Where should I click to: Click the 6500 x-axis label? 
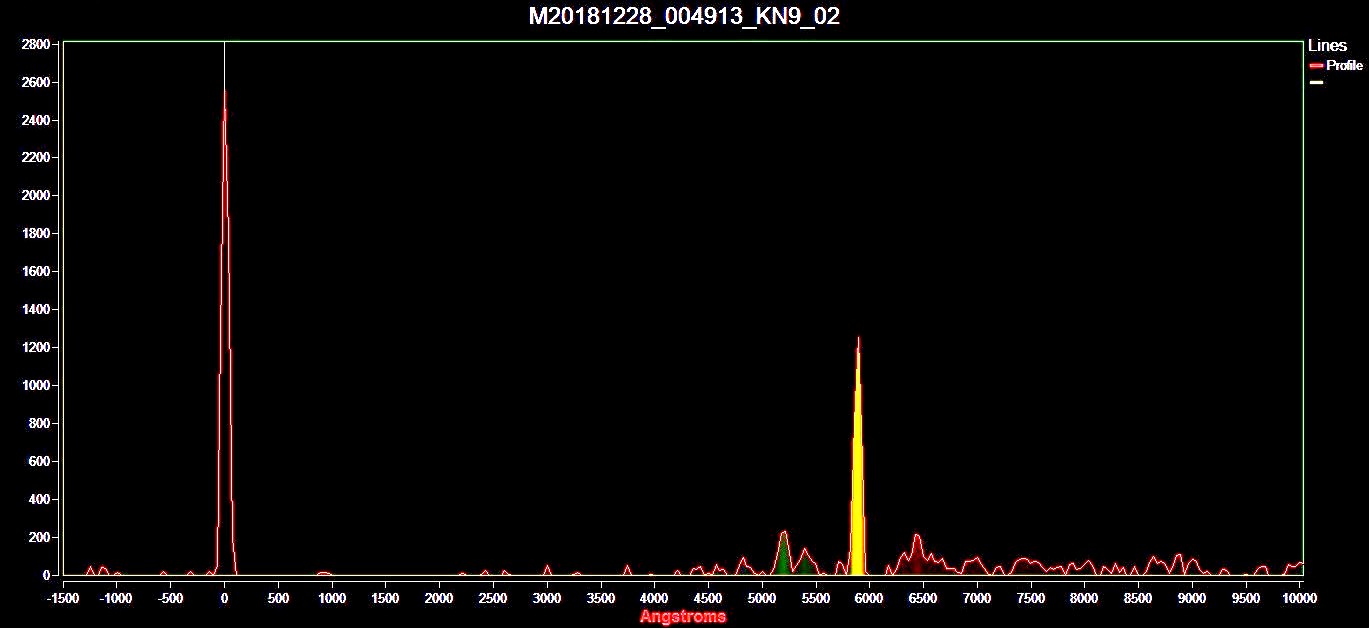click(923, 598)
